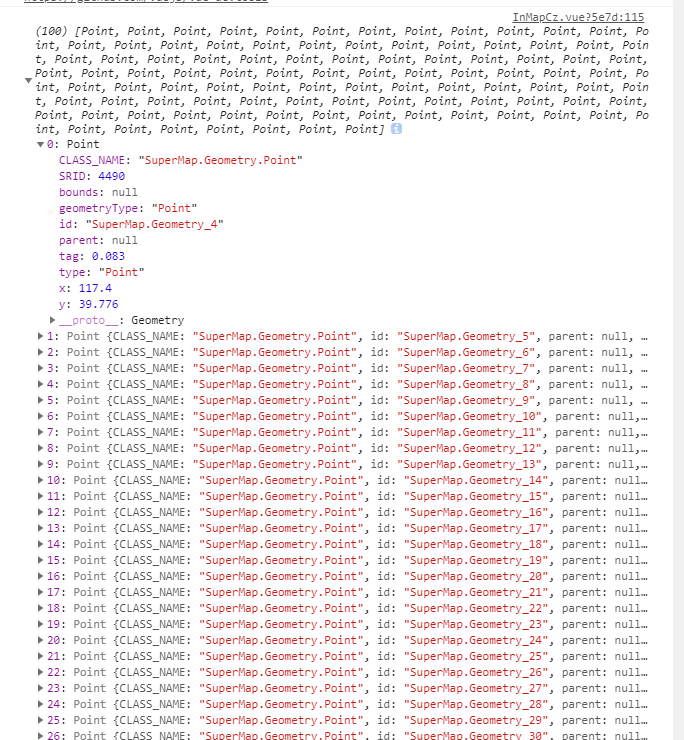
Task: Click the type value "Point"
Action: click(x=121, y=272)
